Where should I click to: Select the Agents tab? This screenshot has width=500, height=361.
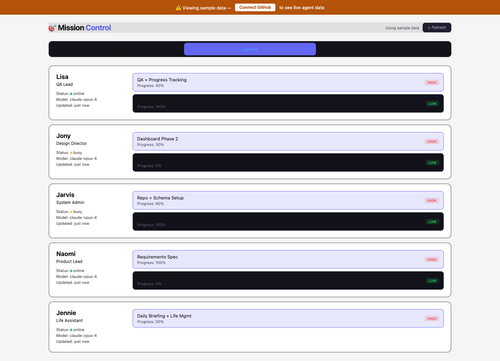coord(250,49)
